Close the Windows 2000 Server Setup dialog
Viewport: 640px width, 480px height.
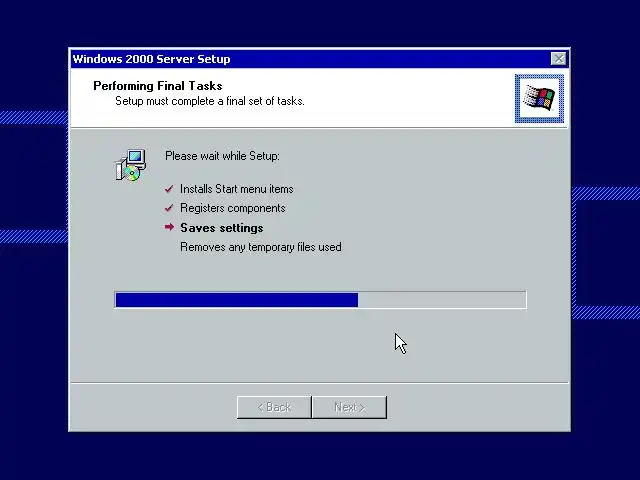tap(558, 59)
